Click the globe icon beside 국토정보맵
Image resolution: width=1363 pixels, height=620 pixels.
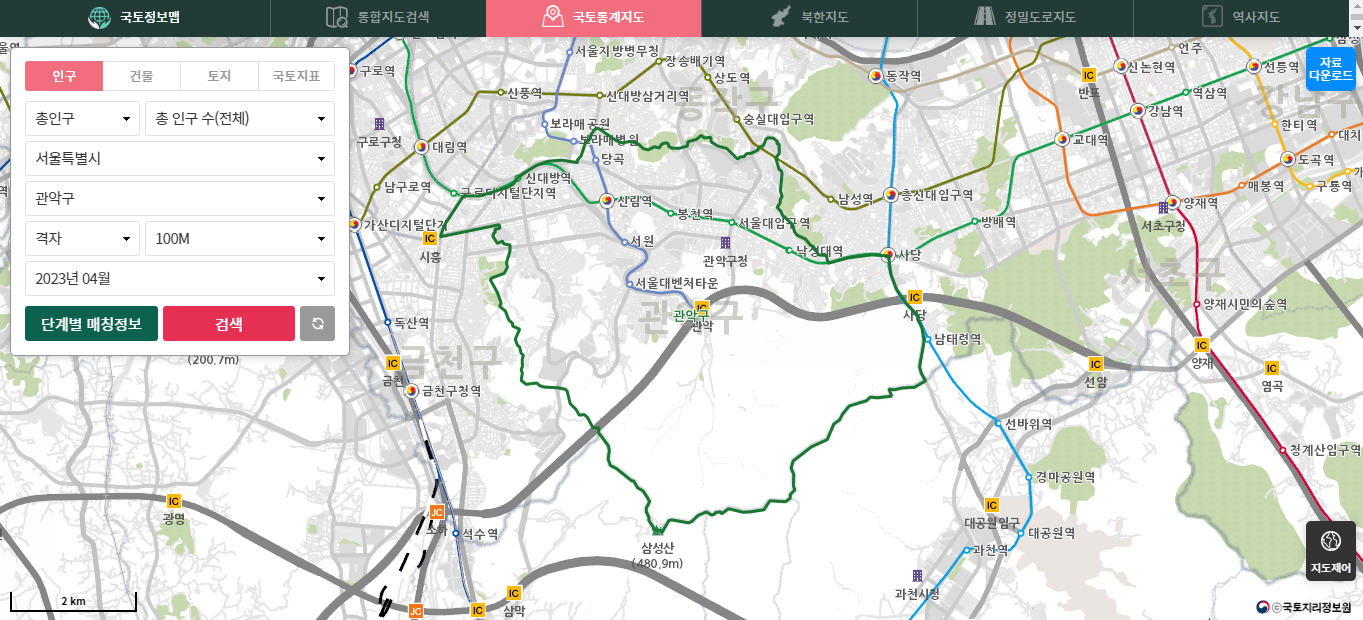pos(99,17)
